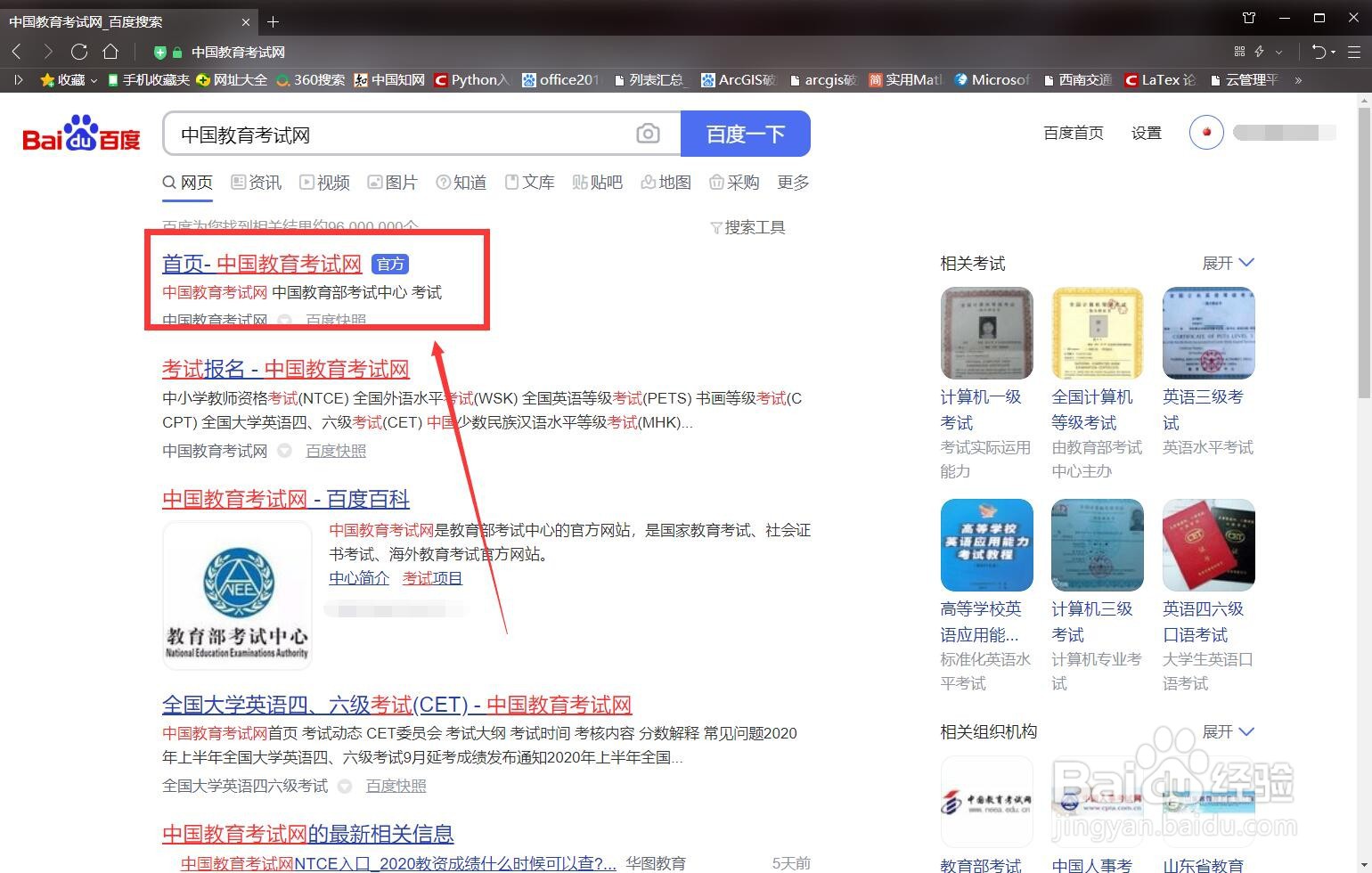Close the 中国教育考试网_百度搜索 tab

point(246,21)
